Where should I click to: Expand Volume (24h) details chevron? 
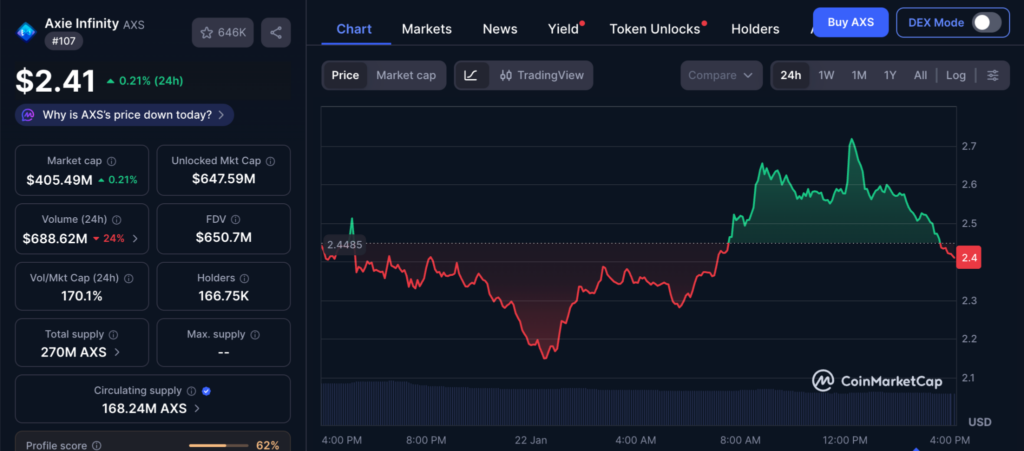pyautogui.click(x=135, y=238)
